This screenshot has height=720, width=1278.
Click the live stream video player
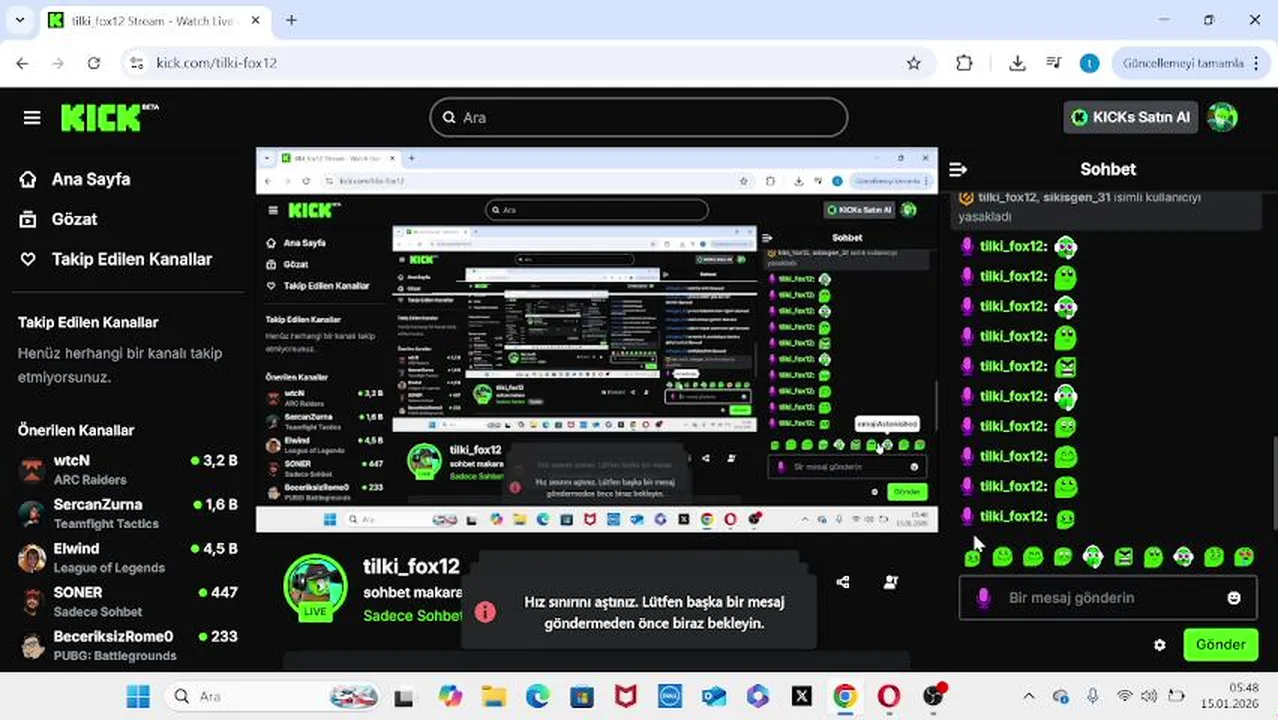pyautogui.click(x=597, y=340)
